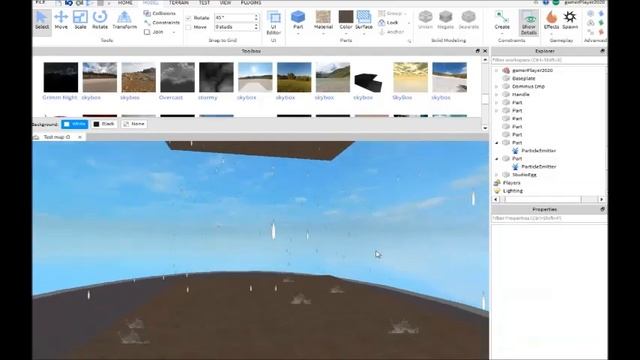The image size is (640, 360).
Task: Open the Effects gameplay menu
Action: tap(551, 20)
